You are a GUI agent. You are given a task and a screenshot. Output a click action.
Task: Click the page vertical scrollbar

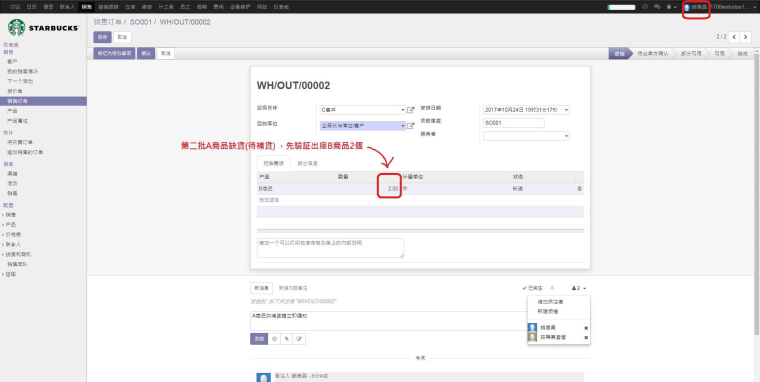coord(757,194)
